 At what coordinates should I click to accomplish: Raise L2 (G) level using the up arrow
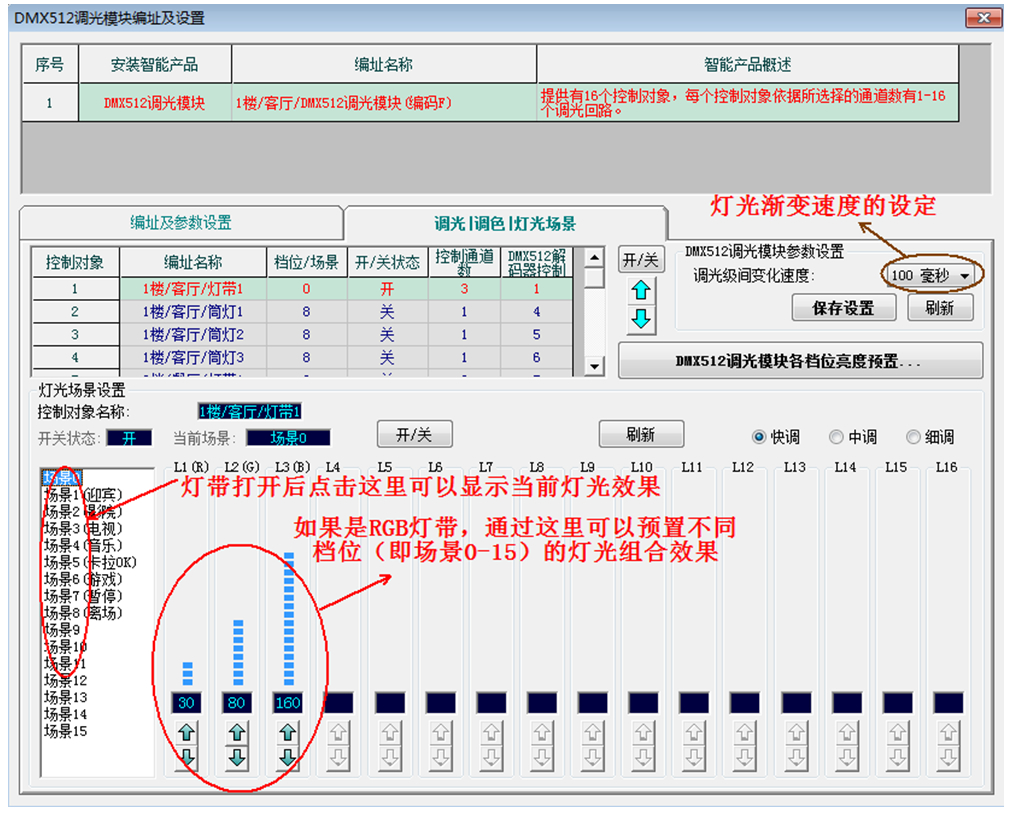tap(237, 733)
